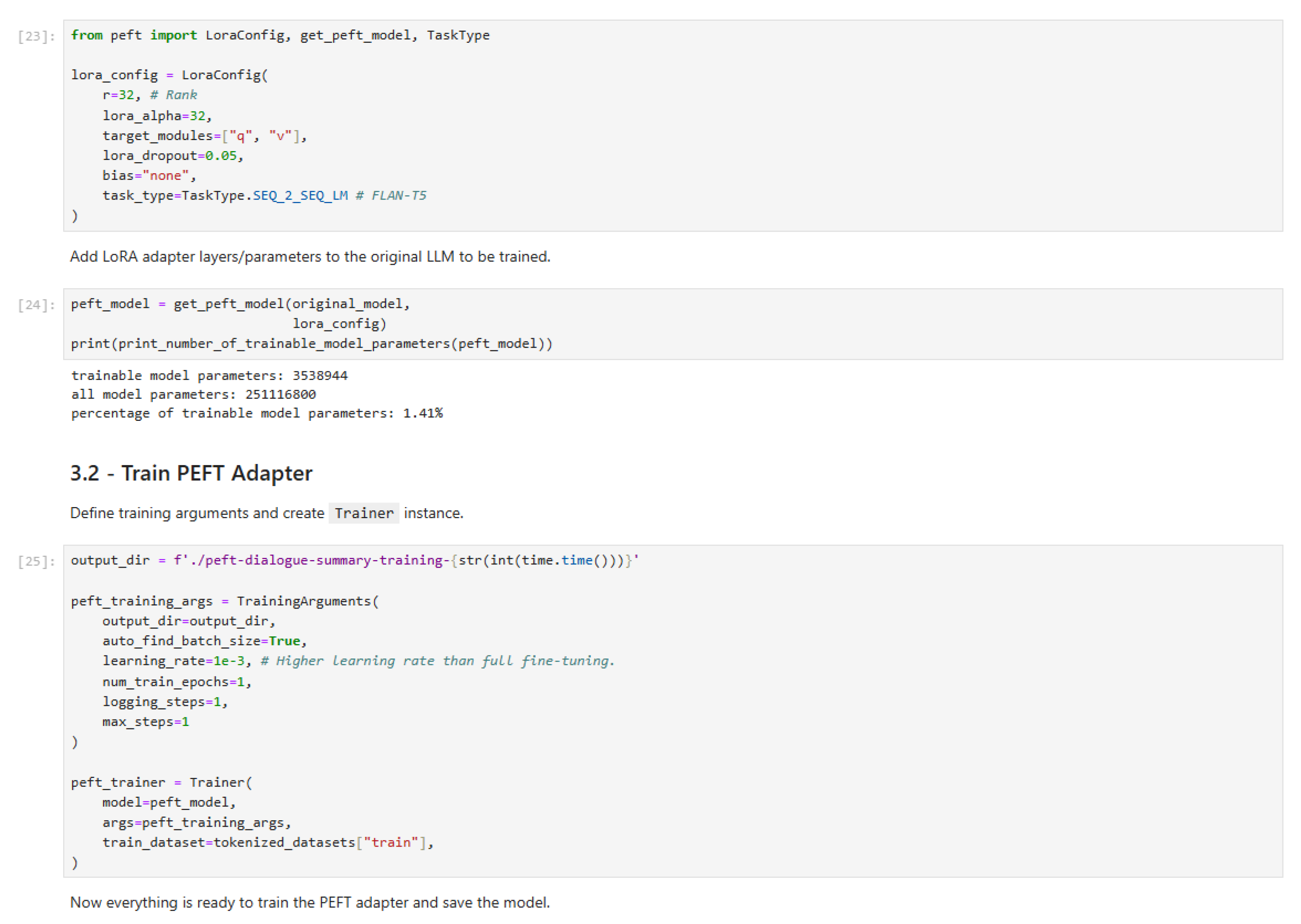Click the 'Add LoRA adapter layers' markdown text
The width and height of the screenshot is (1301, 924).
pyautogui.click(x=309, y=257)
